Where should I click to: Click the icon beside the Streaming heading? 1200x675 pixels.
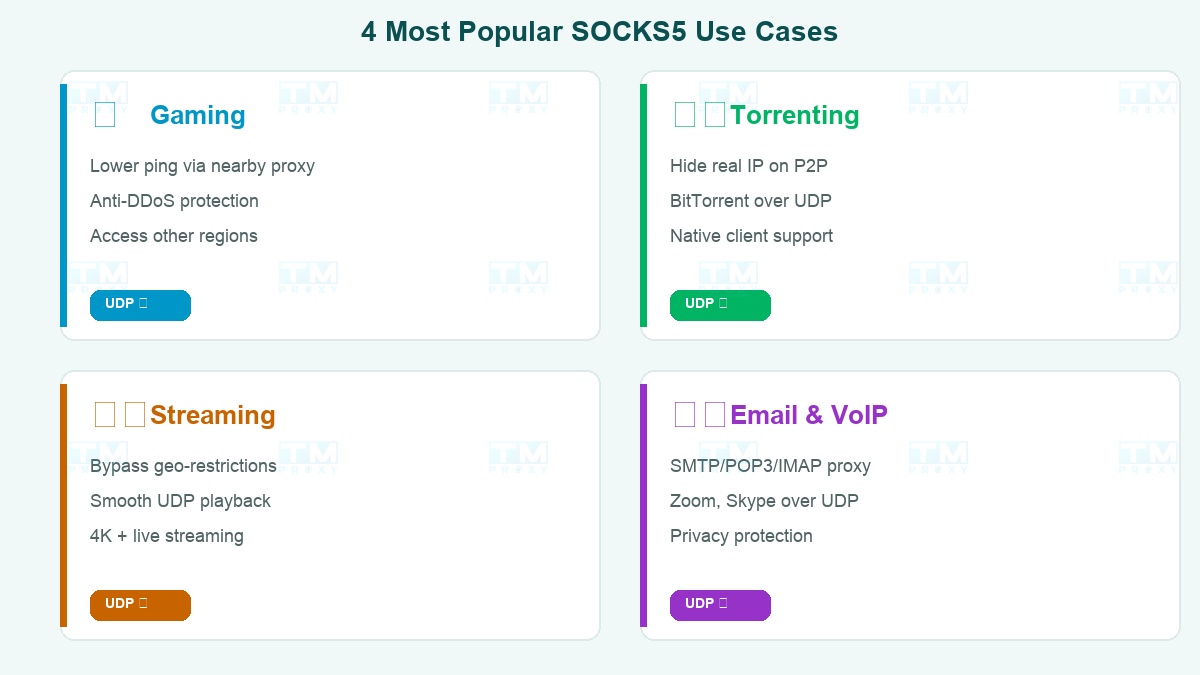tap(119, 415)
